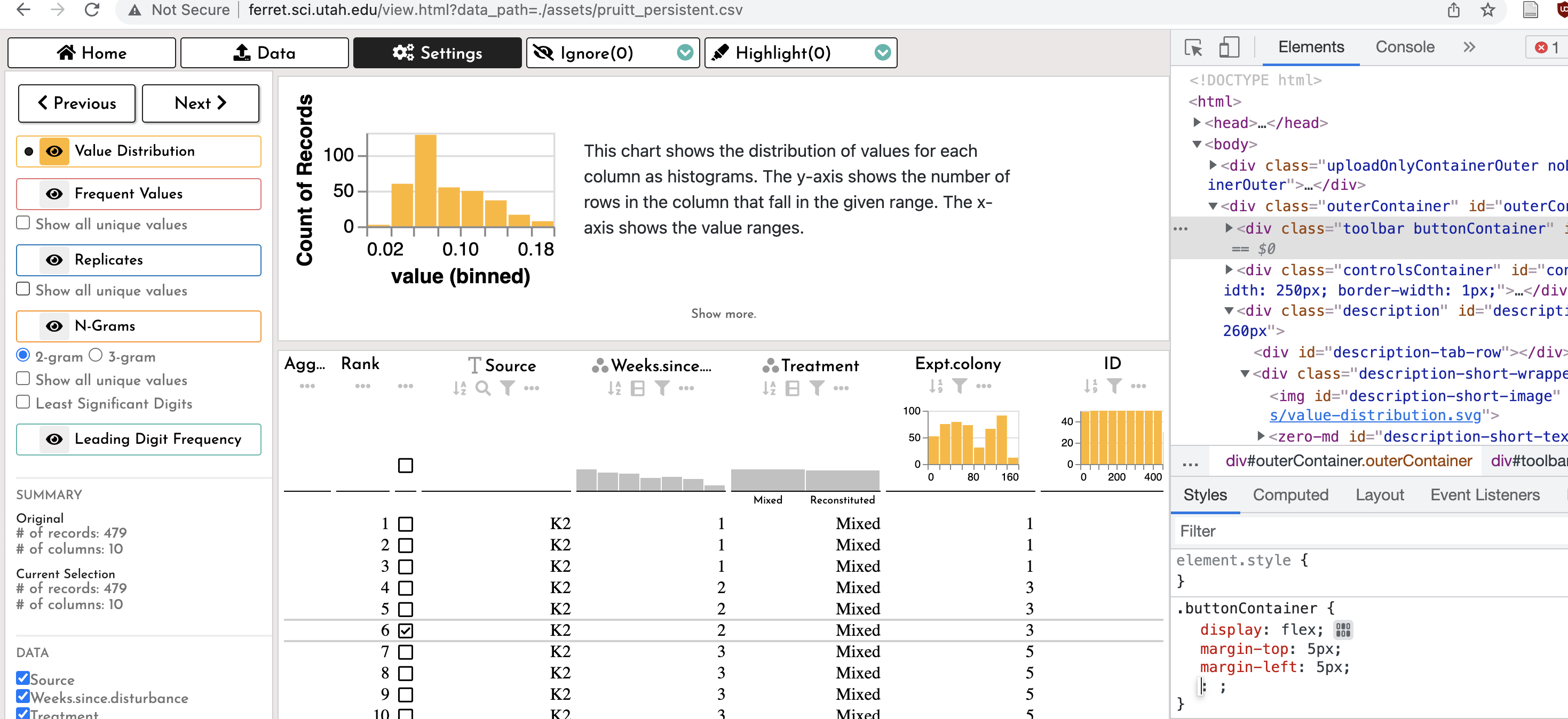
Task: Open the Highlight(0) dropdown arrow
Action: point(882,53)
